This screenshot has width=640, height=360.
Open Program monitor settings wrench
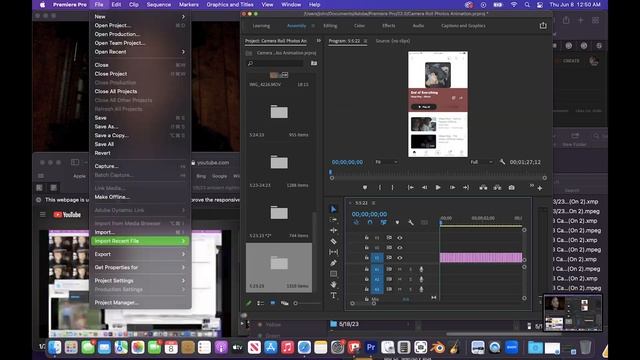tap(502, 162)
